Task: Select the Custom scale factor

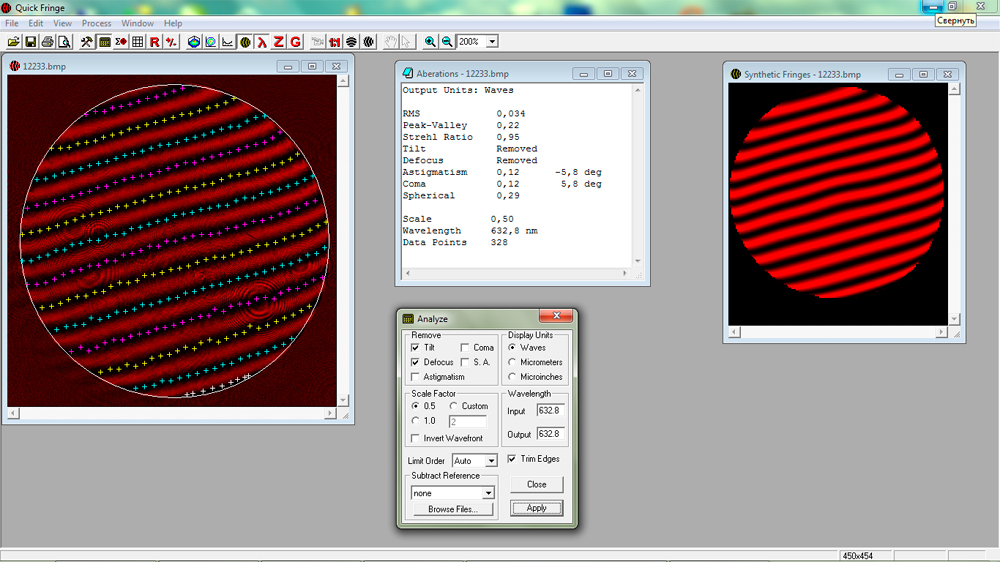Action: point(453,406)
